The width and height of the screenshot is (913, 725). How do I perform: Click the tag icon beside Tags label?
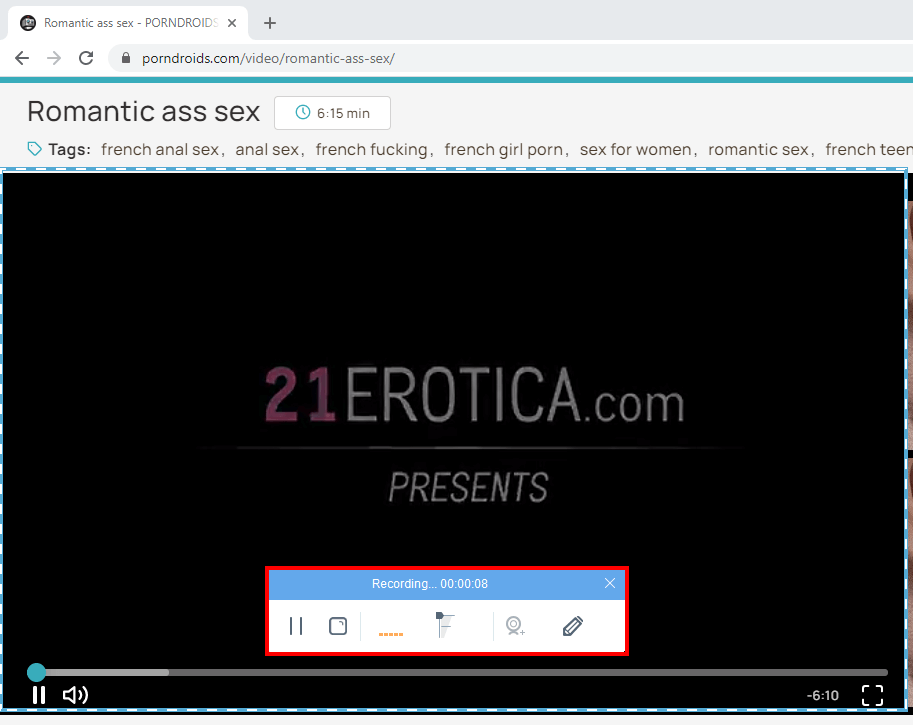[x=35, y=149]
